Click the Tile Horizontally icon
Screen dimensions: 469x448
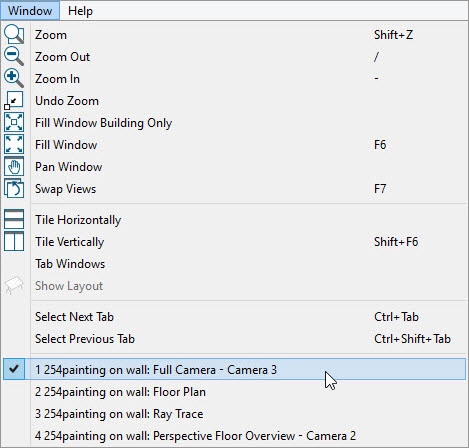[14, 219]
